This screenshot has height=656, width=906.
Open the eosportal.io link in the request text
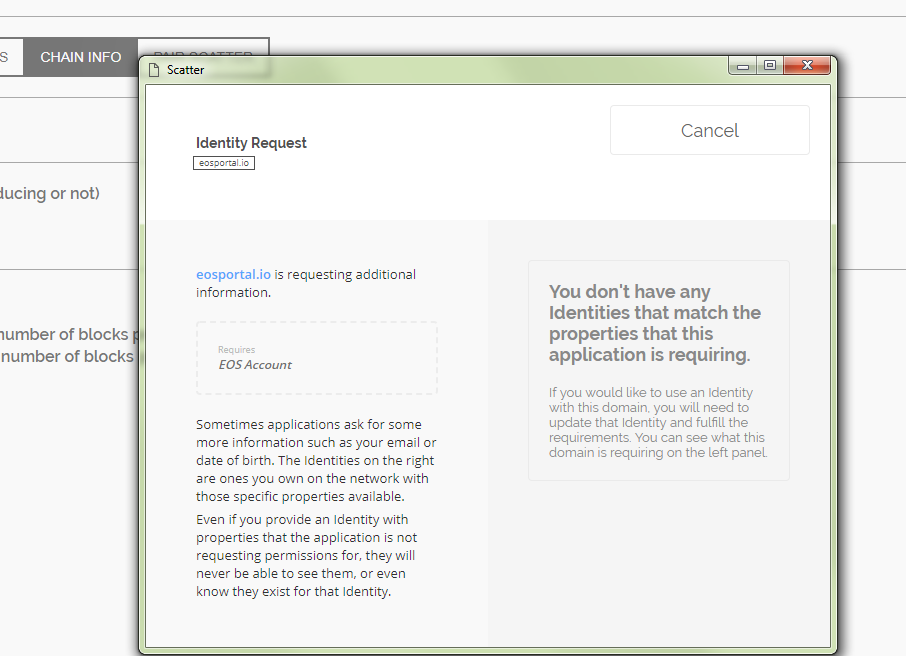pyautogui.click(x=233, y=275)
